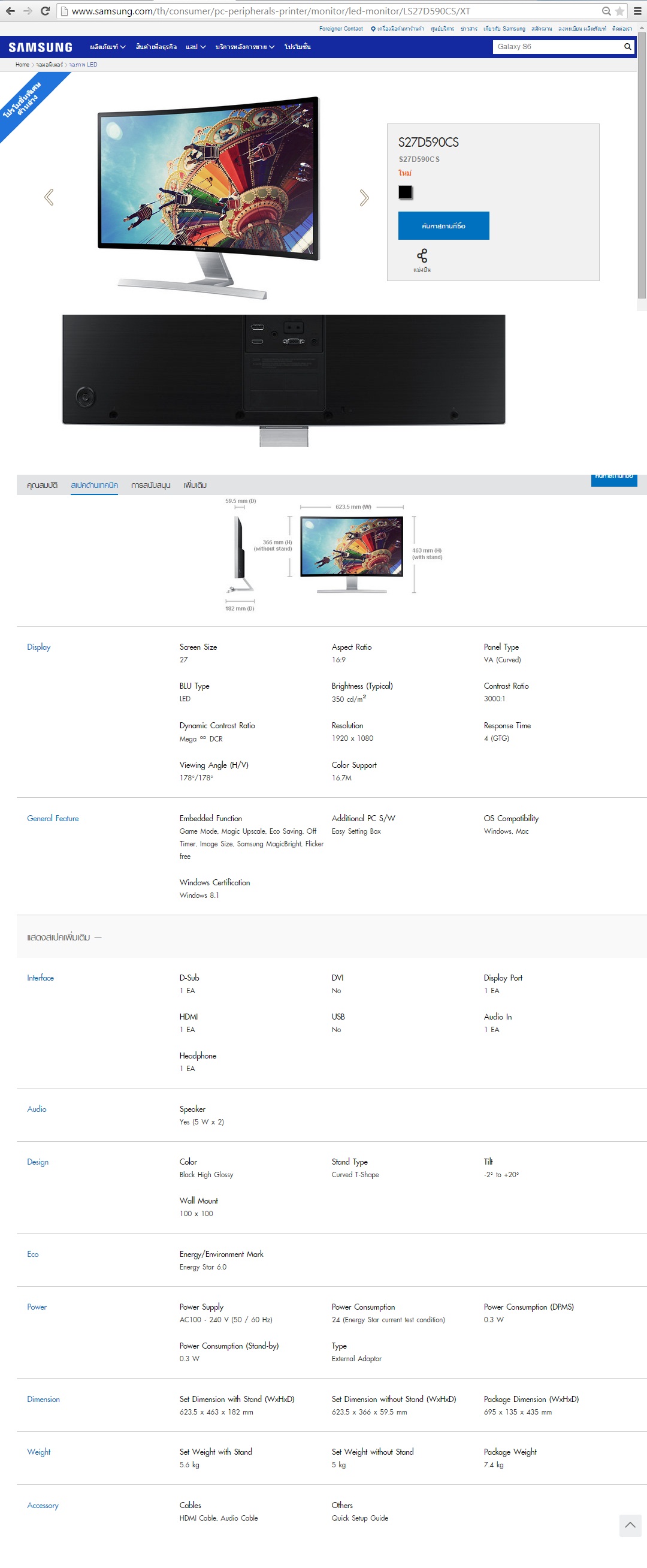Click the monitor rear ports image
This screenshot has height=1568, width=647.
pos(283,381)
